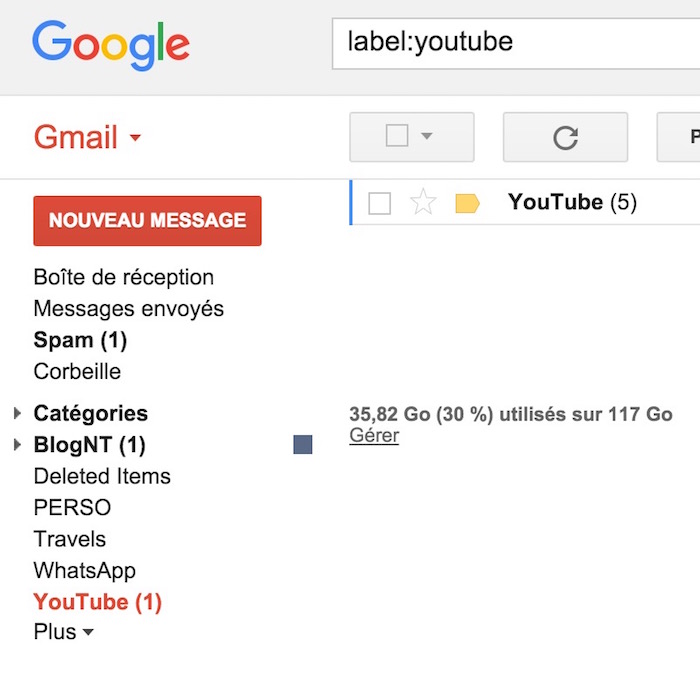This screenshot has width=700, height=676.
Task: Click the Gérer storage link
Action: tap(374, 436)
